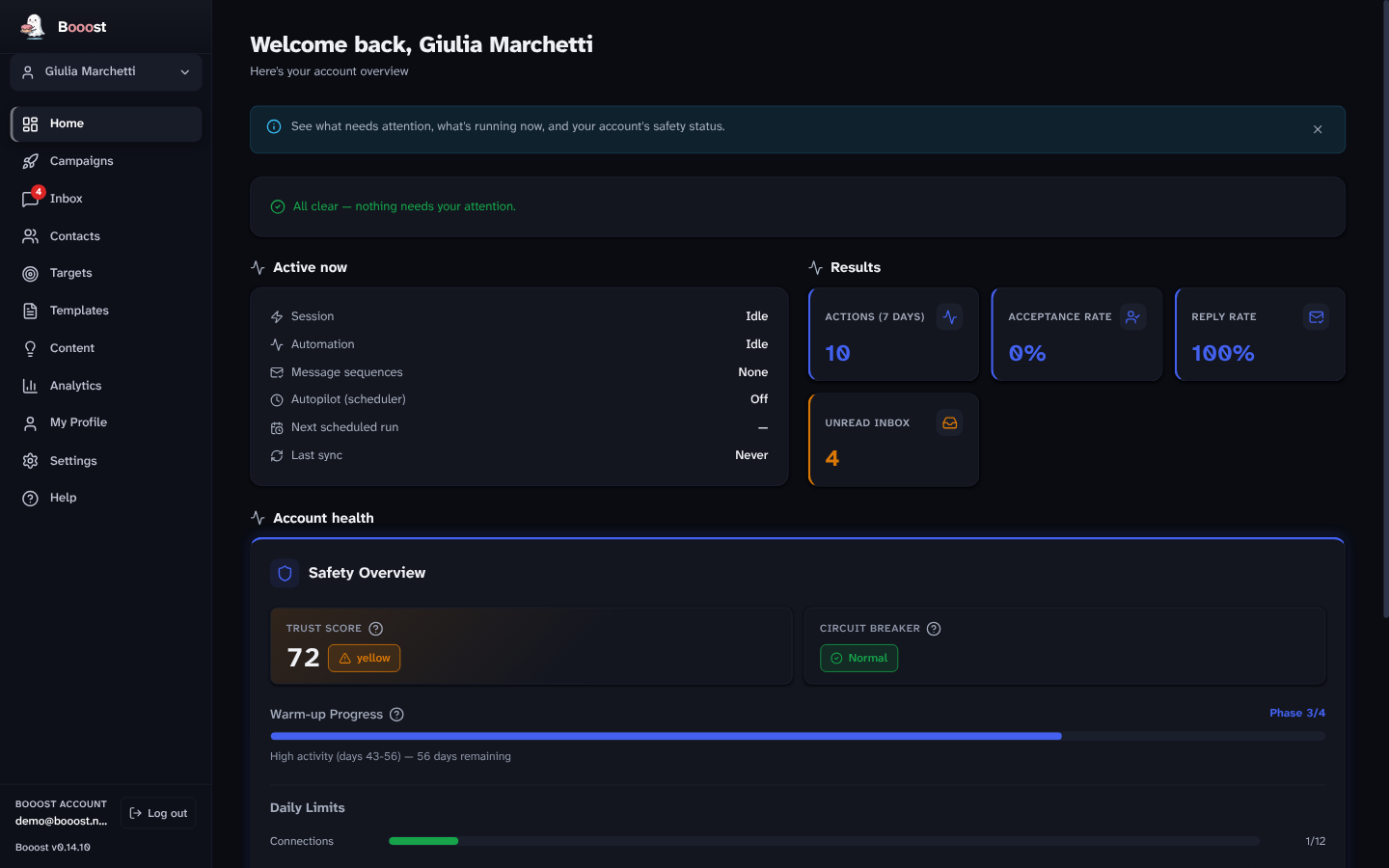Click the Autopilot (scheduler) clock icon
Image resolution: width=1389 pixels, height=868 pixels.
pyautogui.click(x=277, y=399)
